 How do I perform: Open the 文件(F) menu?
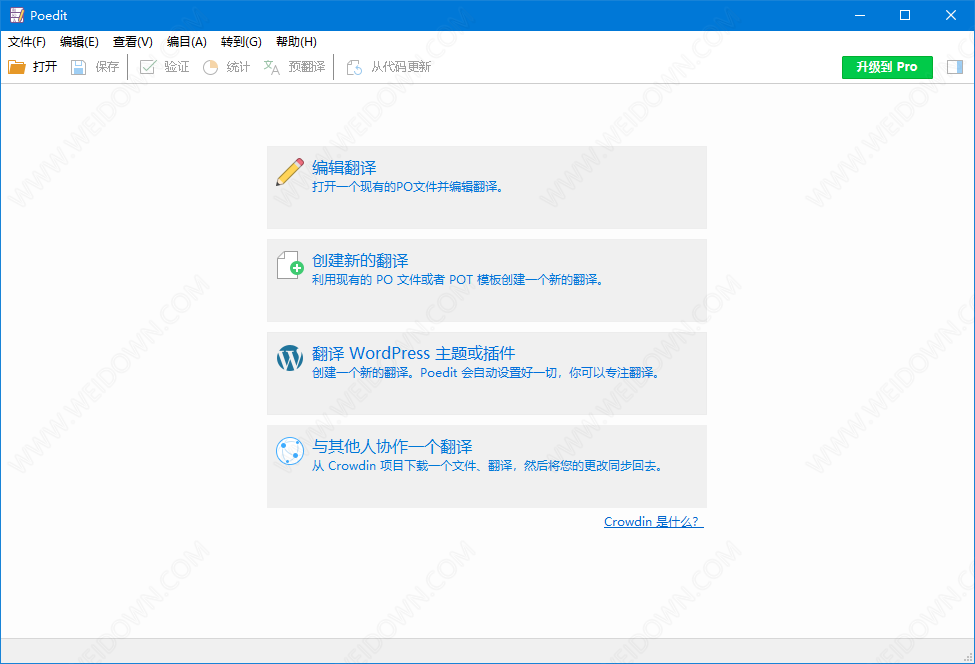pyautogui.click(x=27, y=42)
